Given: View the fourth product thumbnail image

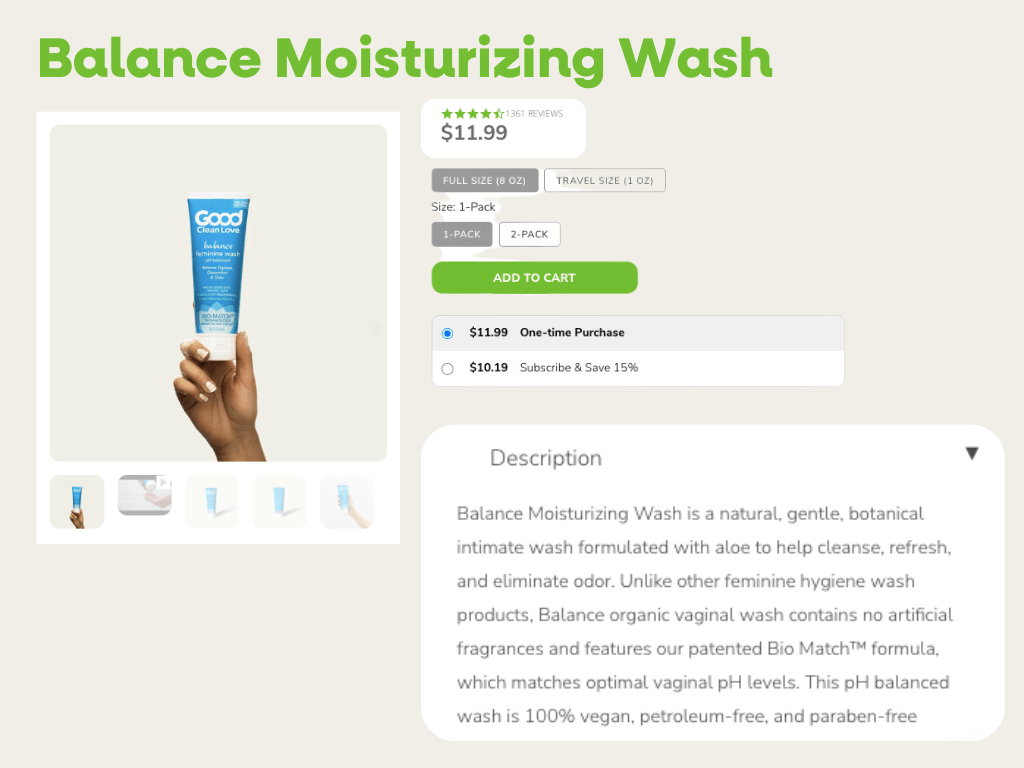Looking at the screenshot, I should (279, 501).
